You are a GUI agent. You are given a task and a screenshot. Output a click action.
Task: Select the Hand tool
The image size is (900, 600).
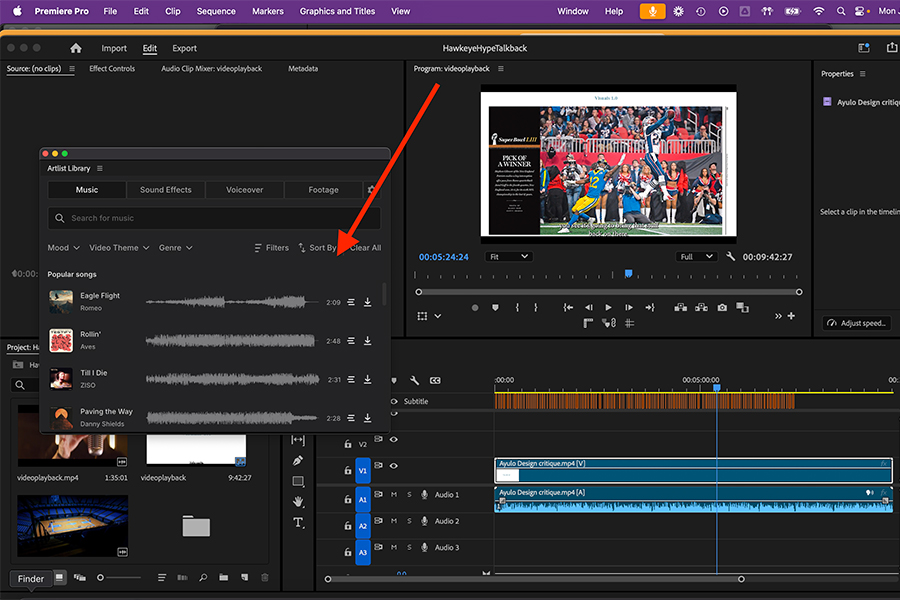(298, 502)
